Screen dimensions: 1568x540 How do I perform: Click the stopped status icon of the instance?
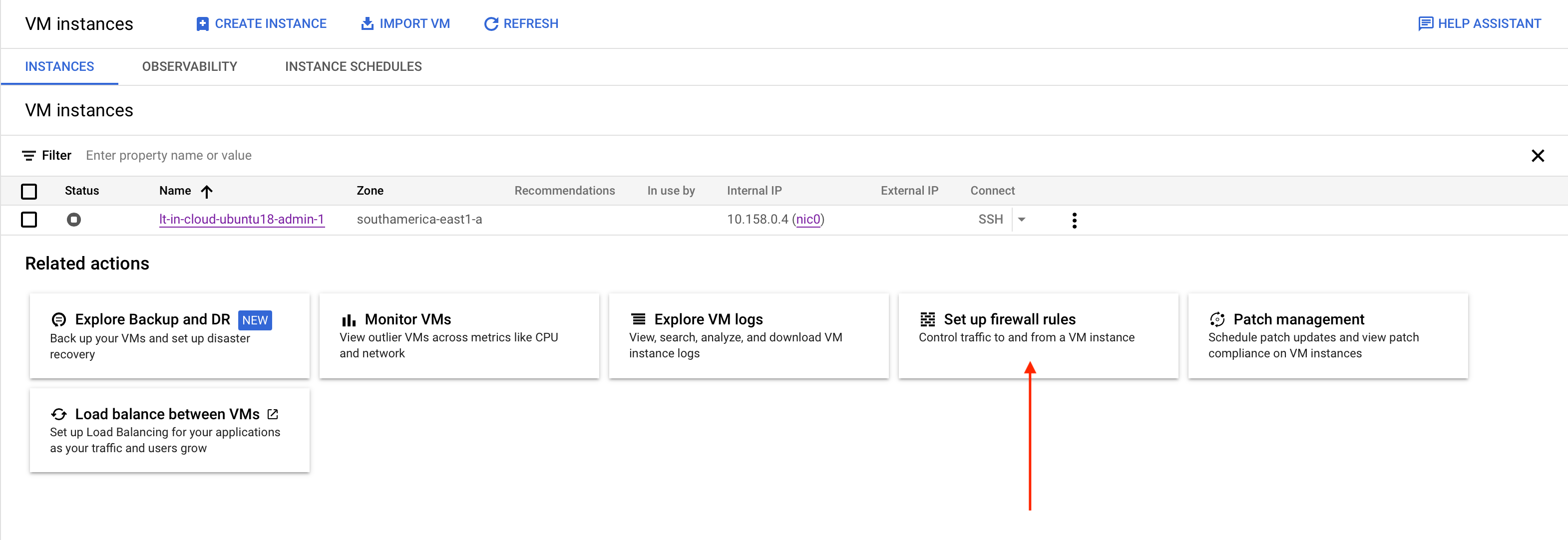coord(73,220)
